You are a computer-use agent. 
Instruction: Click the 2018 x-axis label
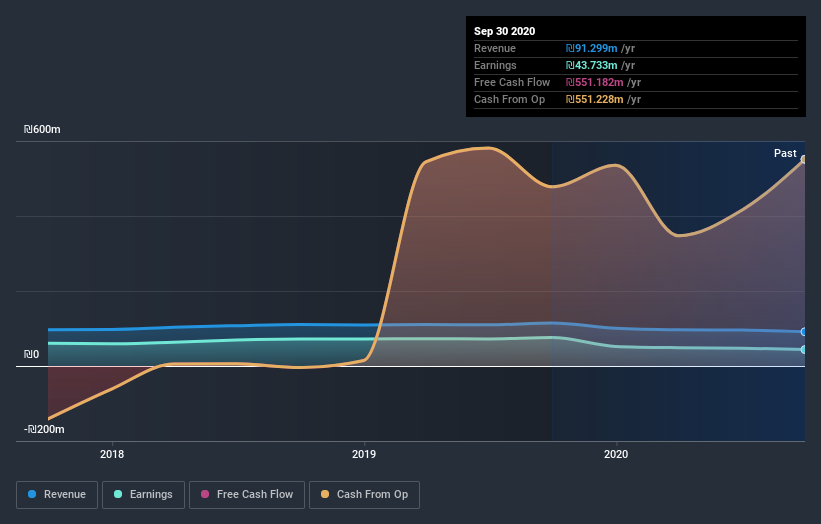[x=112, y=454]
